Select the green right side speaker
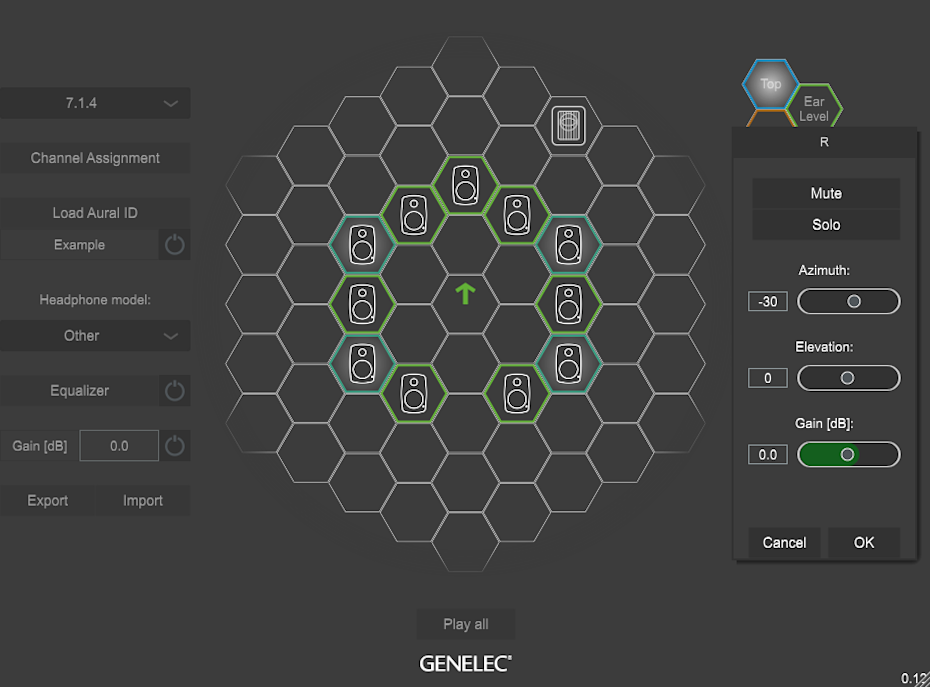The height and width of the screenshot is (687, 930). (569, 304)
